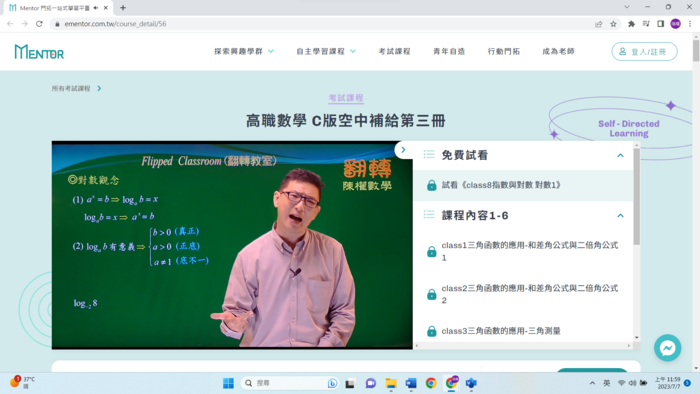Click the lock icon beside 試看 lesson
The width and height of the screenshot is (700, 394).
[x=431, y=185]
